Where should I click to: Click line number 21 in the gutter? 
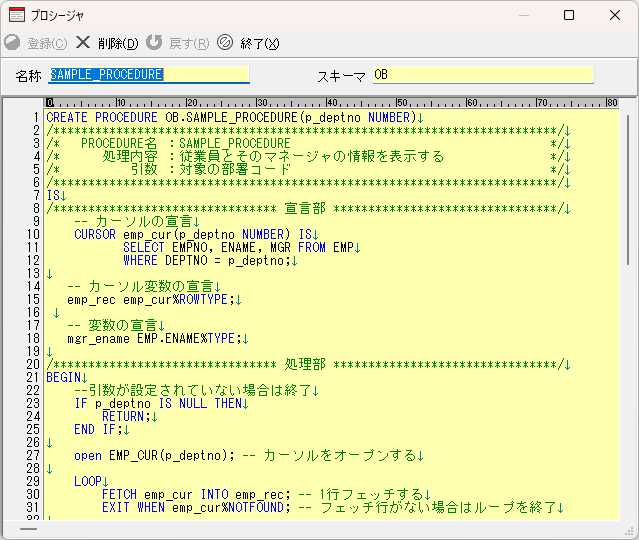tap(33, 377)
